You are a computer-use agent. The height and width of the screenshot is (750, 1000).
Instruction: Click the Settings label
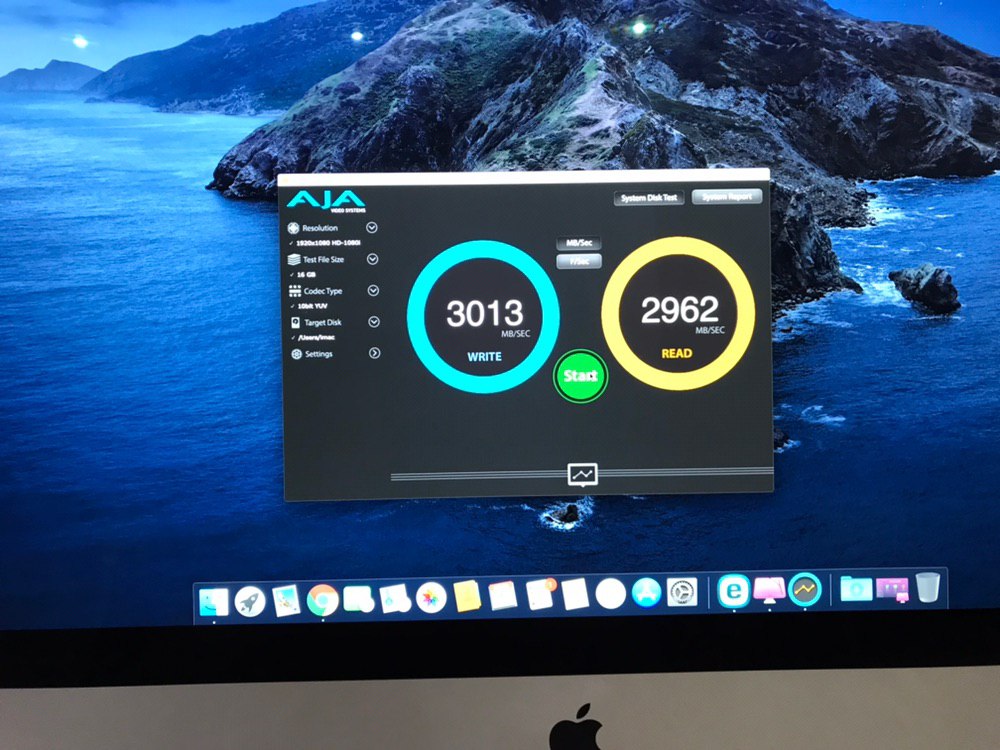click(x=319, y=354)
